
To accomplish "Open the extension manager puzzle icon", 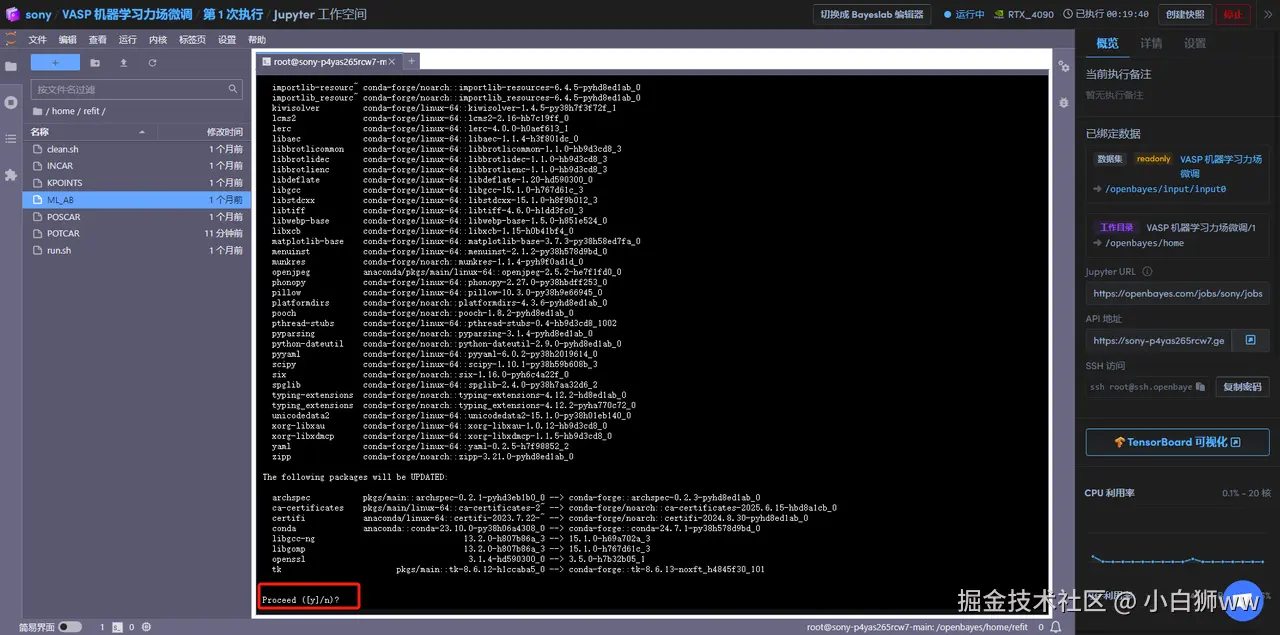I will (11, 174).
